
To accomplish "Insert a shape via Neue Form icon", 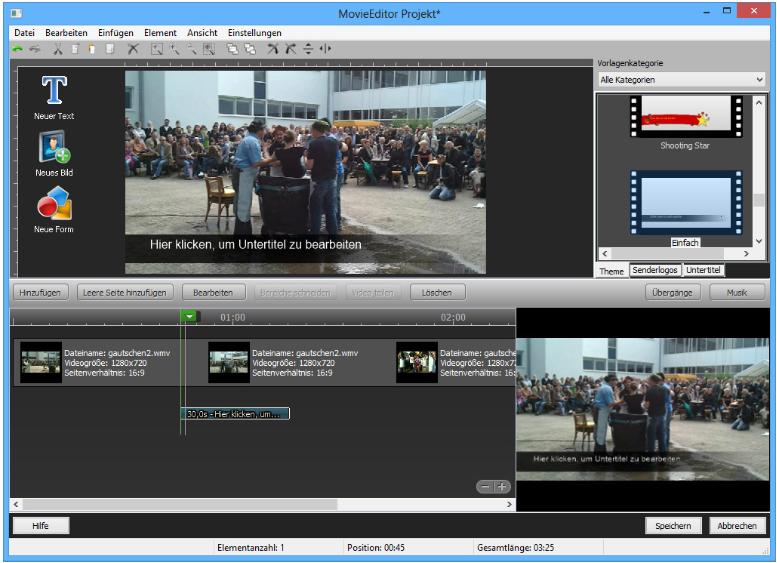I will coord(53,204).
